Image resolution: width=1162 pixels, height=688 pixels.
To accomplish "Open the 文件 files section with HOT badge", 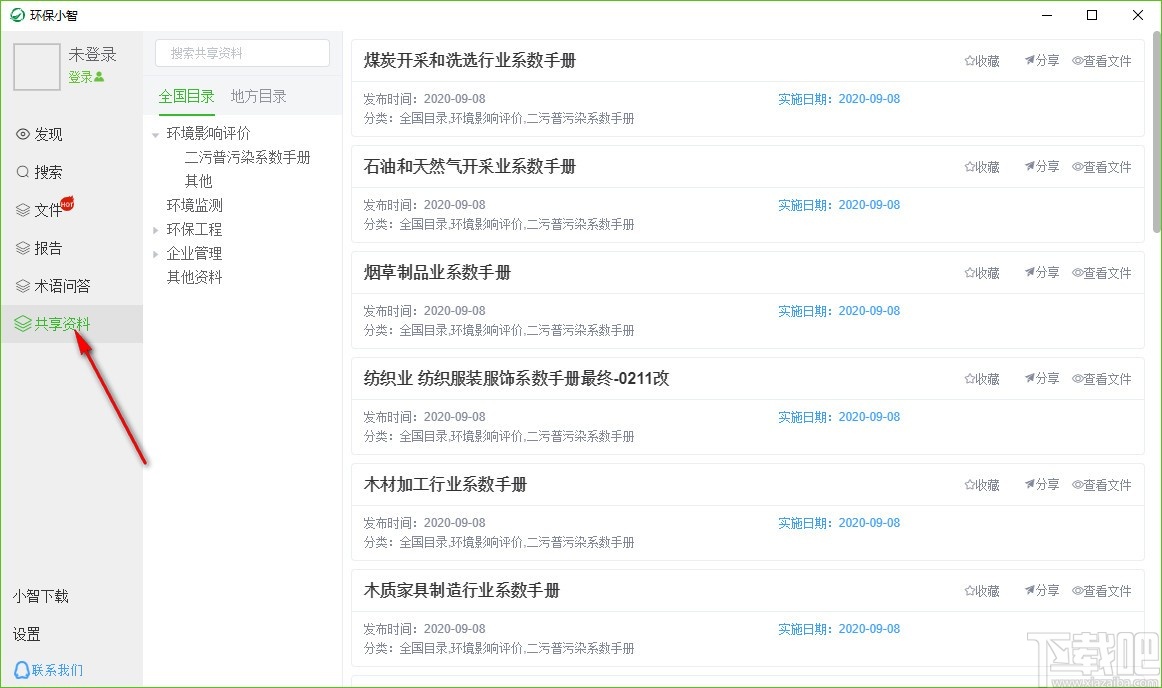I will (44, 210).
